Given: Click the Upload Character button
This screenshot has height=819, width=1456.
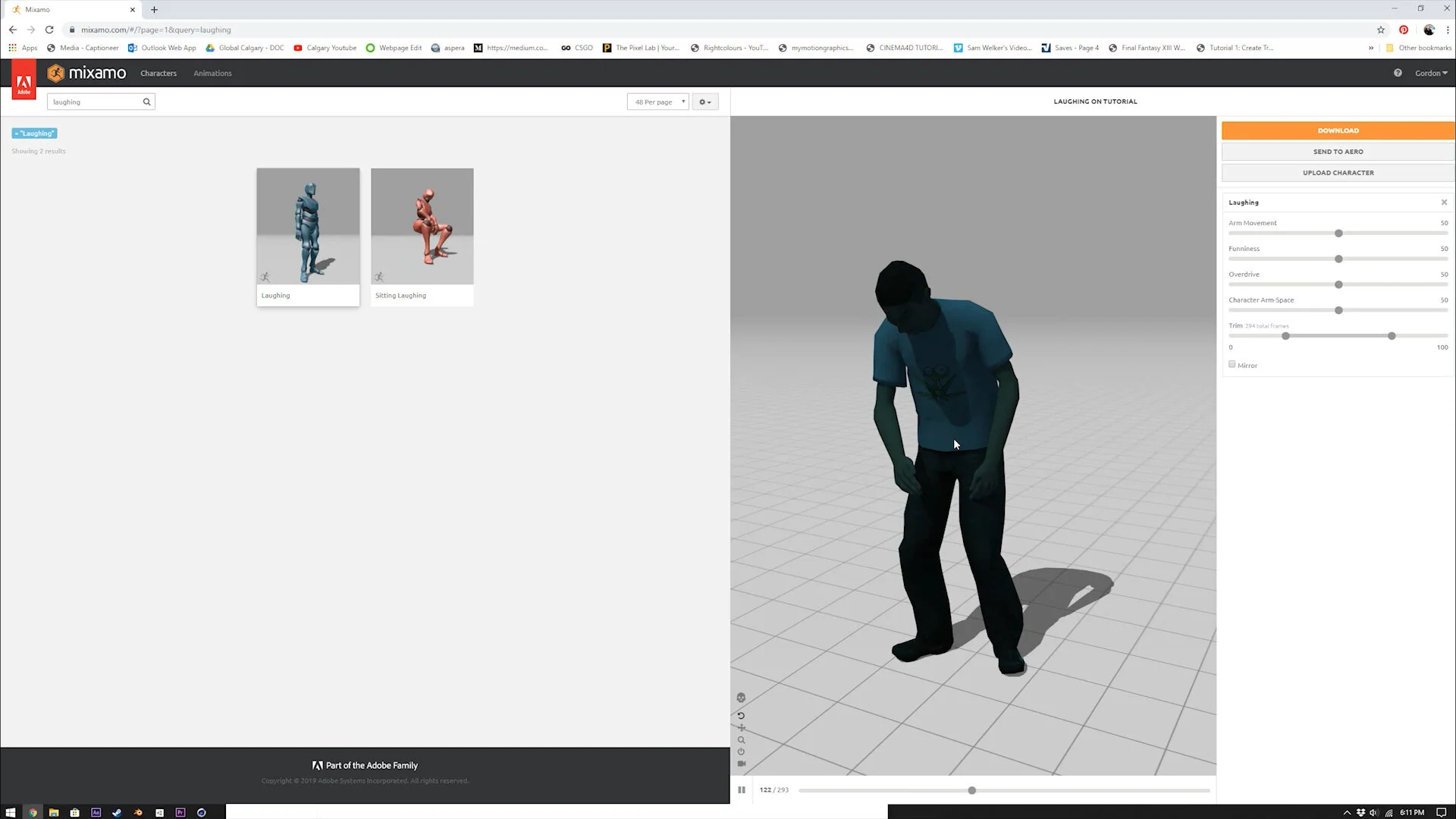Looking at the screenshot, I should [1337, 173].
